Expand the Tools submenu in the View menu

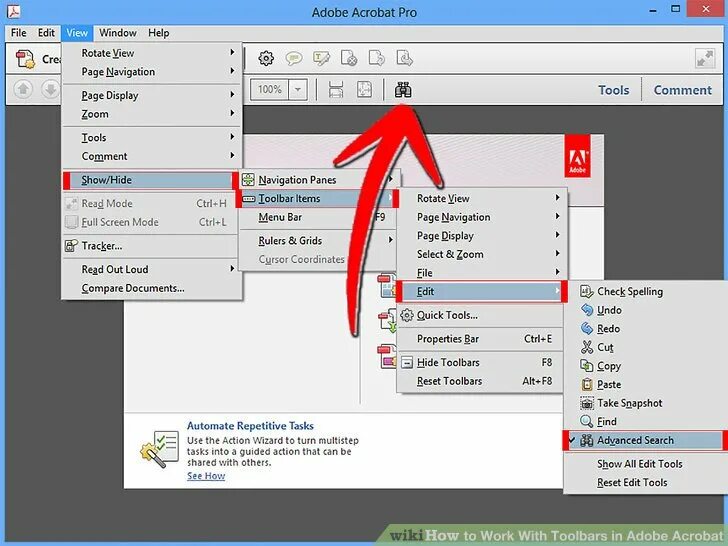point(151,137)
